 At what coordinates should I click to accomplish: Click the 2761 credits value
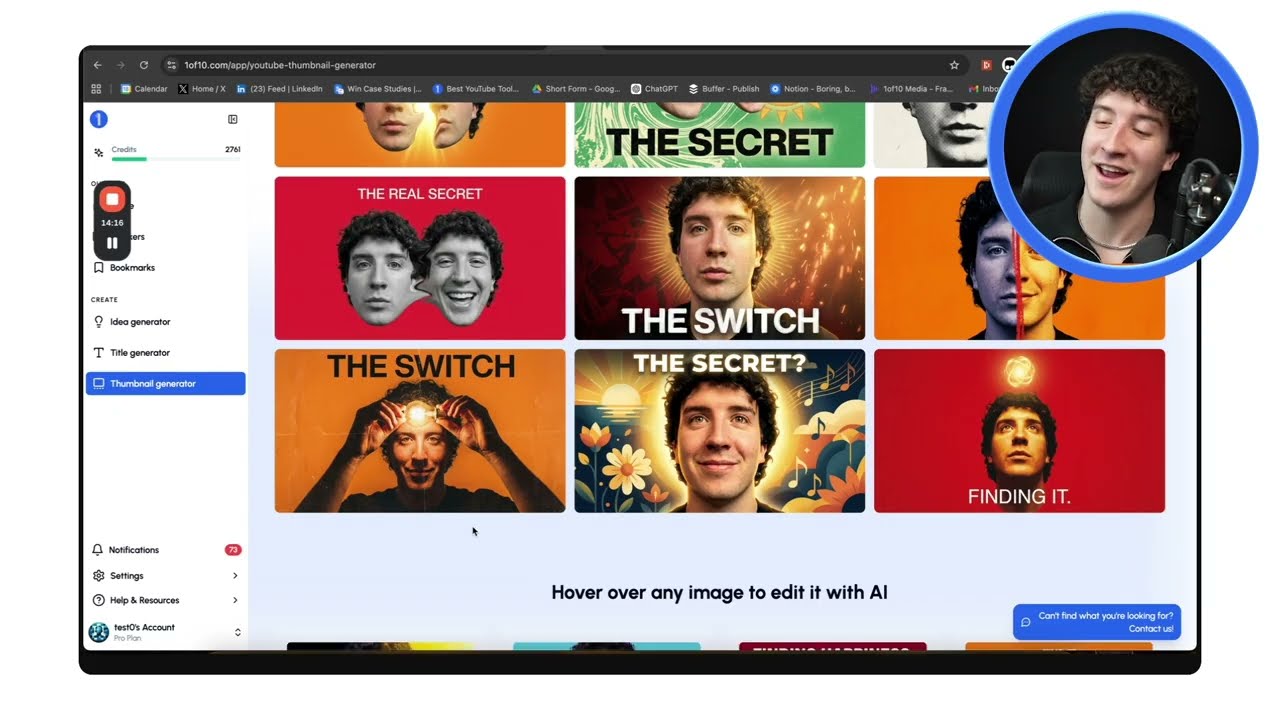(233, 149)
